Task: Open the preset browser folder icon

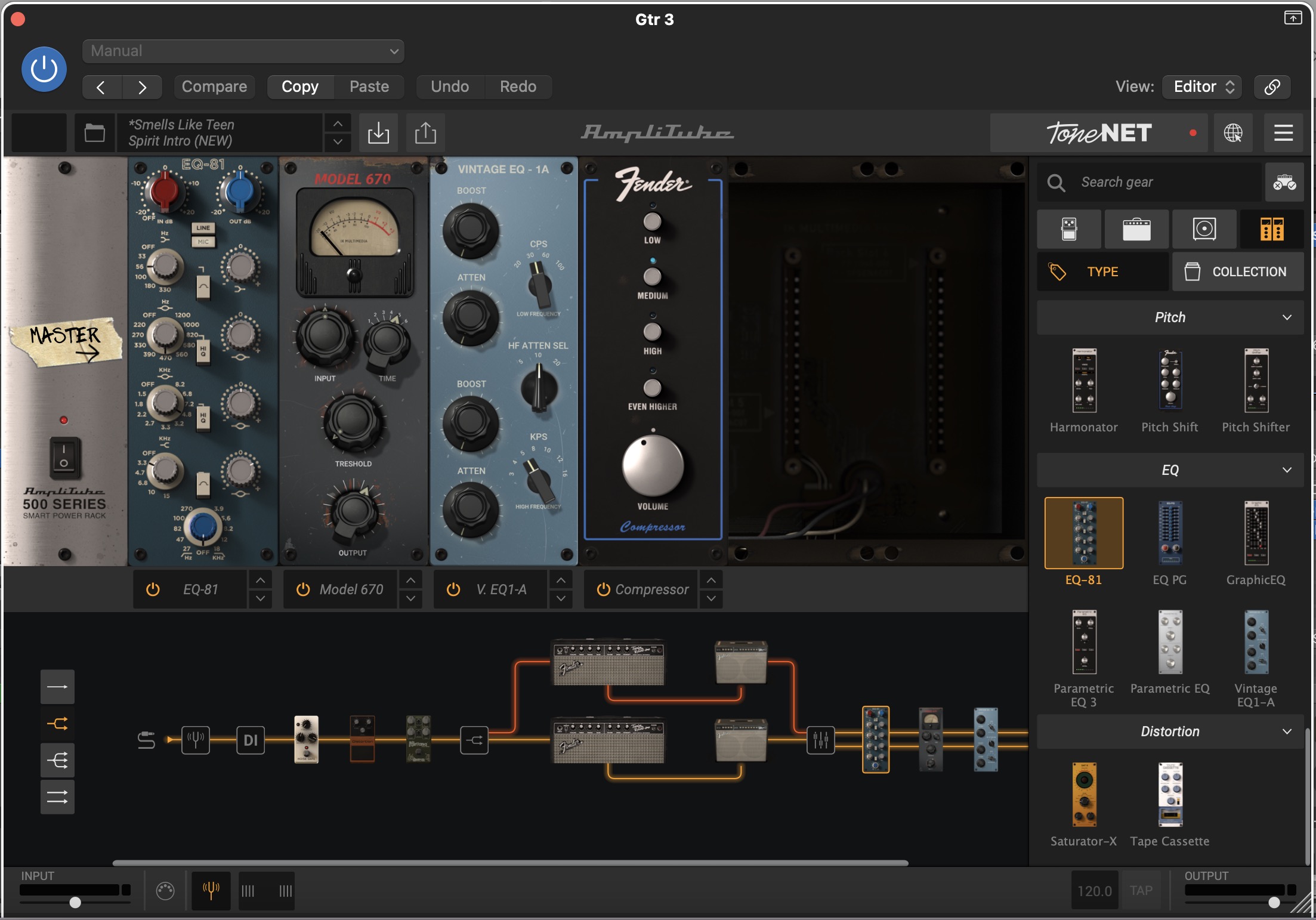Action: click(x=94, y=132)
